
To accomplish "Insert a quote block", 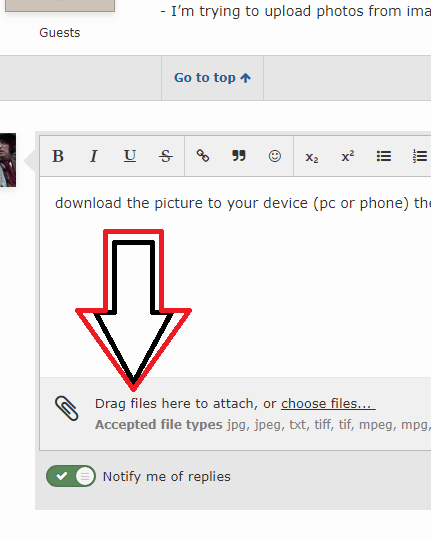I will pos(238,156).
